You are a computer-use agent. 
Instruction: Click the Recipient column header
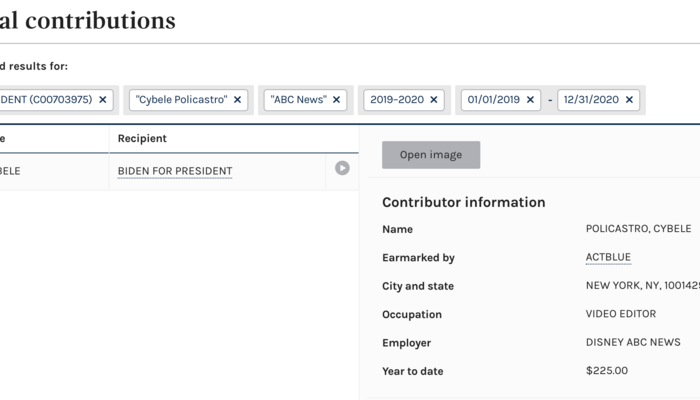click(x=142, y=138)
